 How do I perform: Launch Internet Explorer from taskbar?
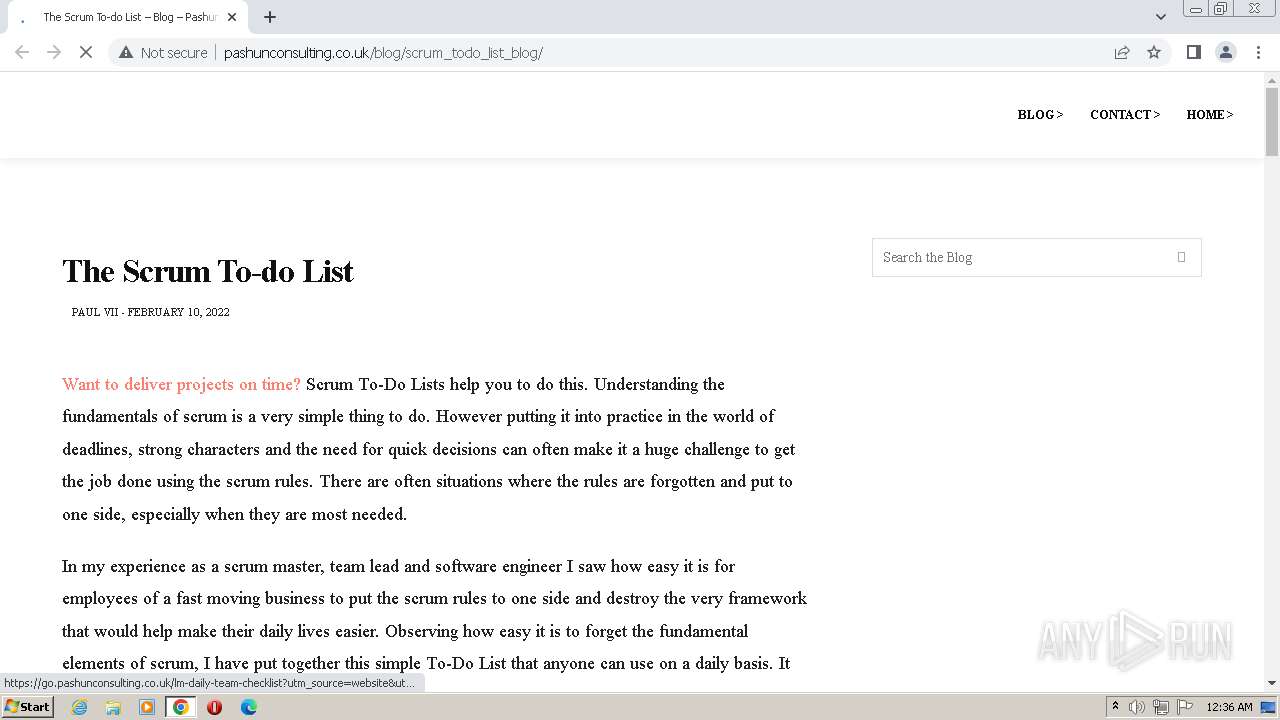click(79, 707)
